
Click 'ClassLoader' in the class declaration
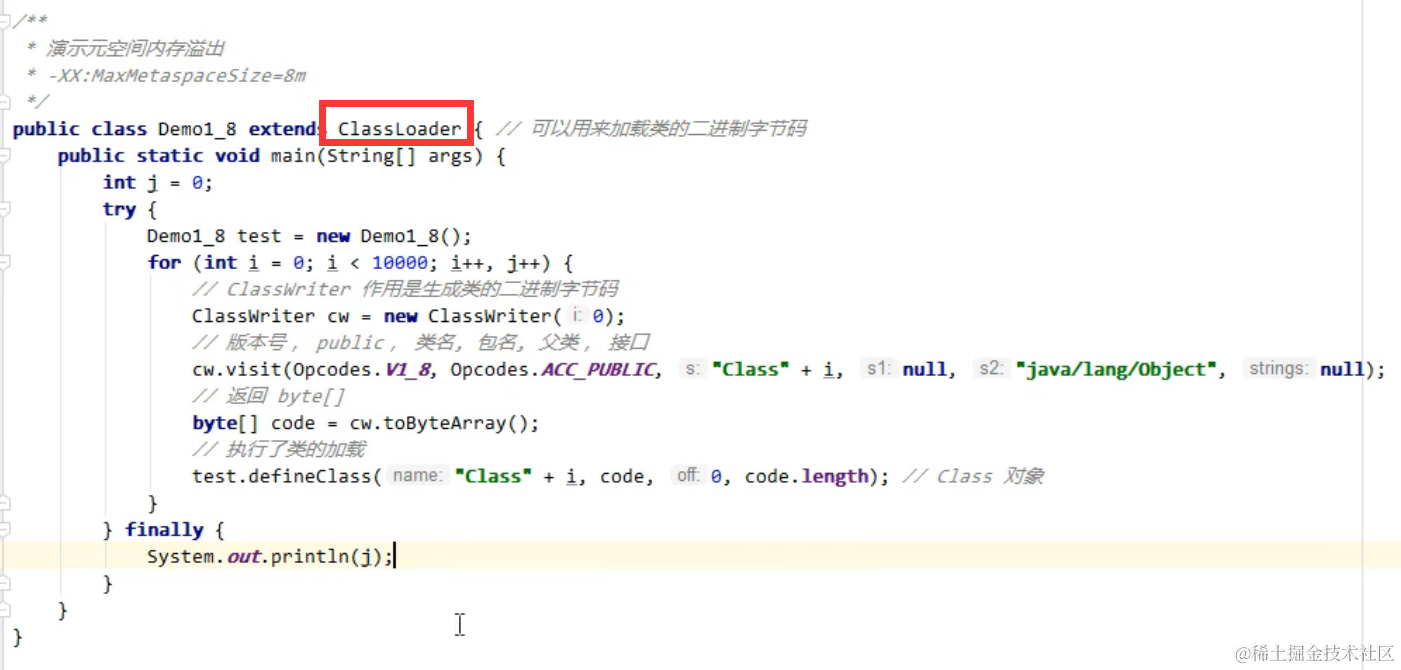400,129
